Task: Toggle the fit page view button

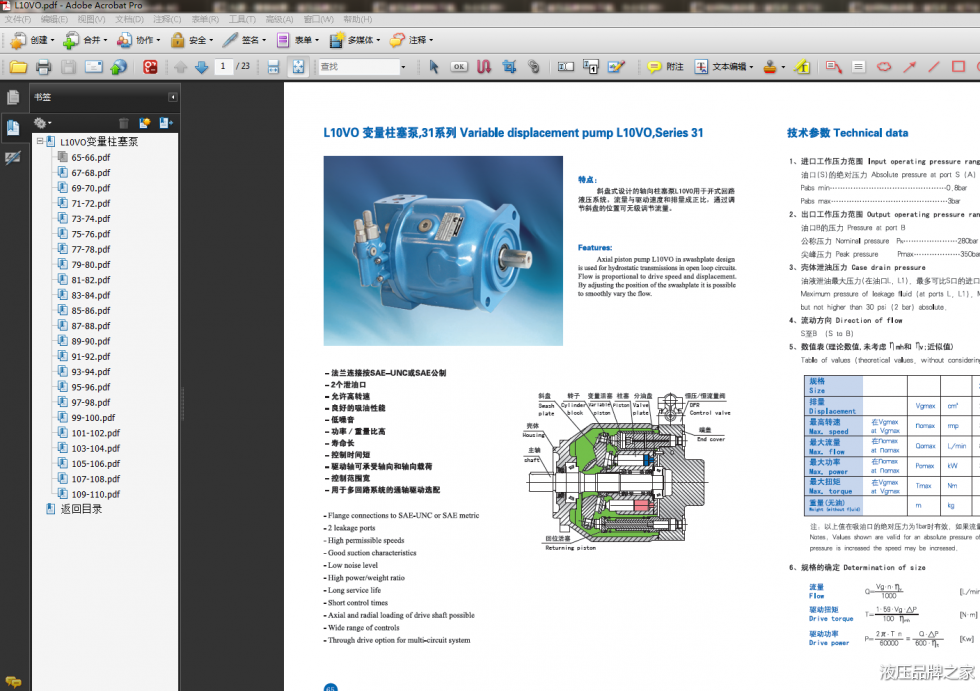Action: click(298, 67)
